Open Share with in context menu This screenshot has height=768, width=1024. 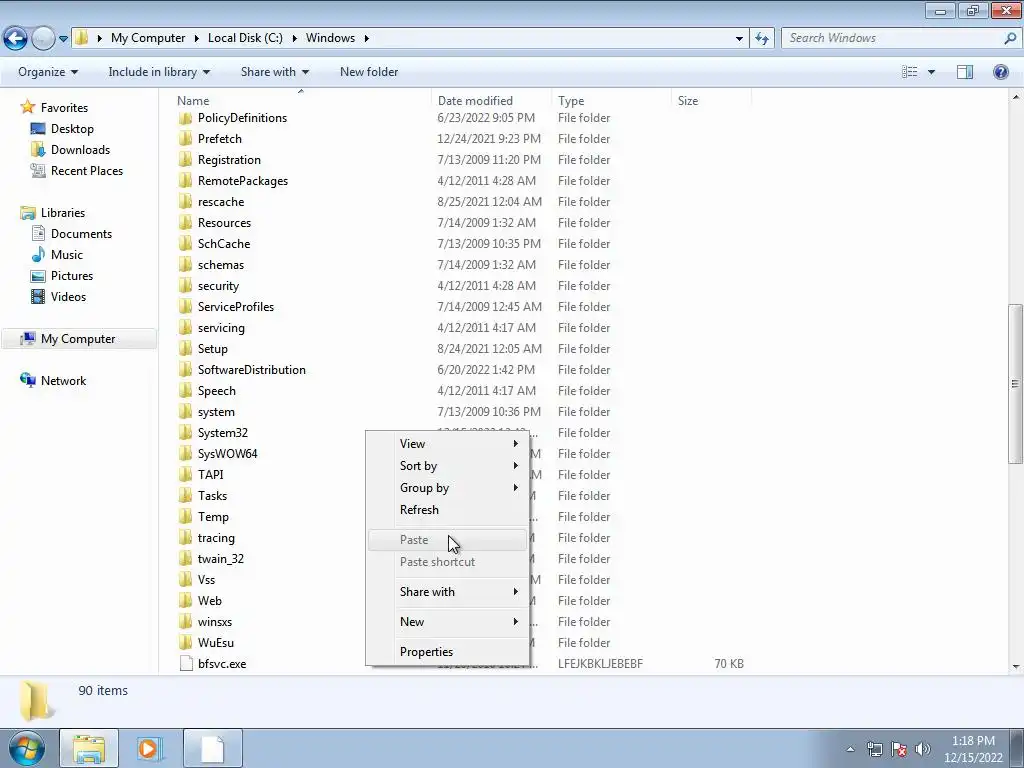tap(447, 592)
